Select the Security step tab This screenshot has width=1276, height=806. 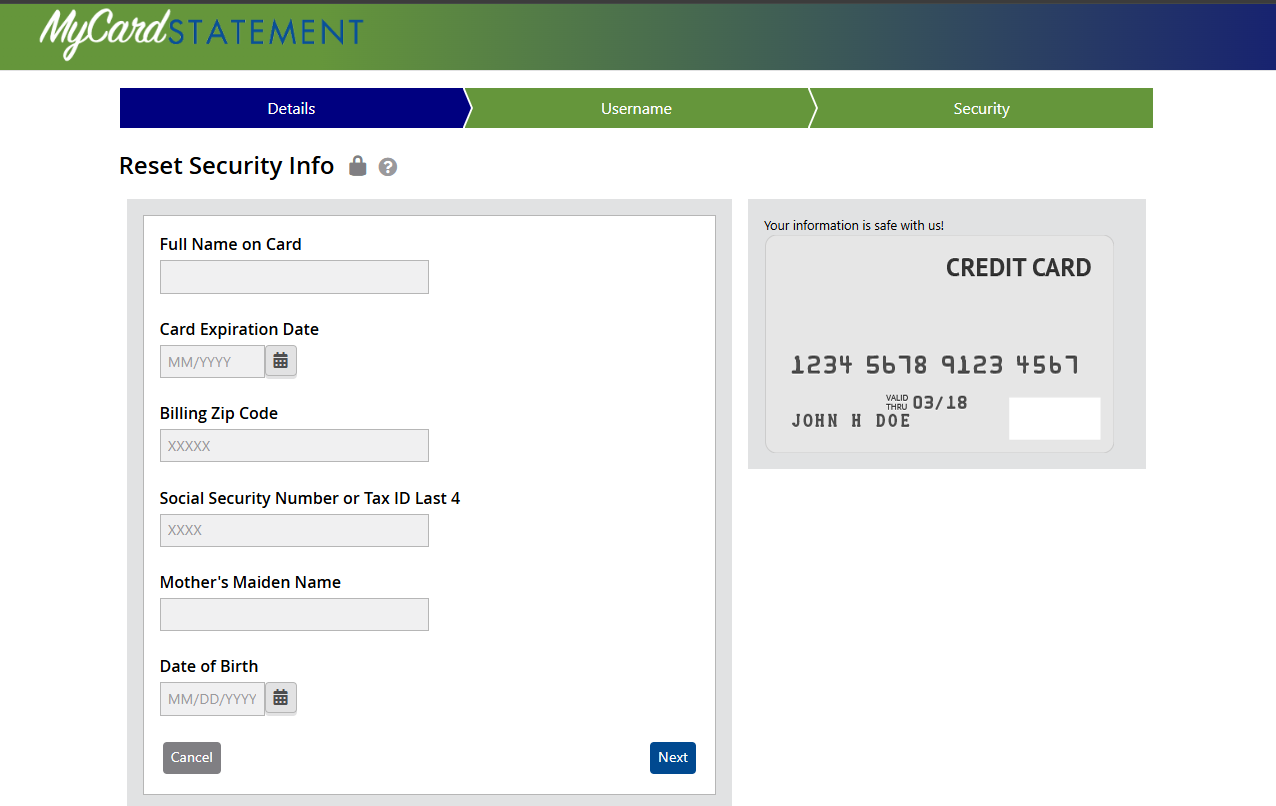(x=981, y=108)
